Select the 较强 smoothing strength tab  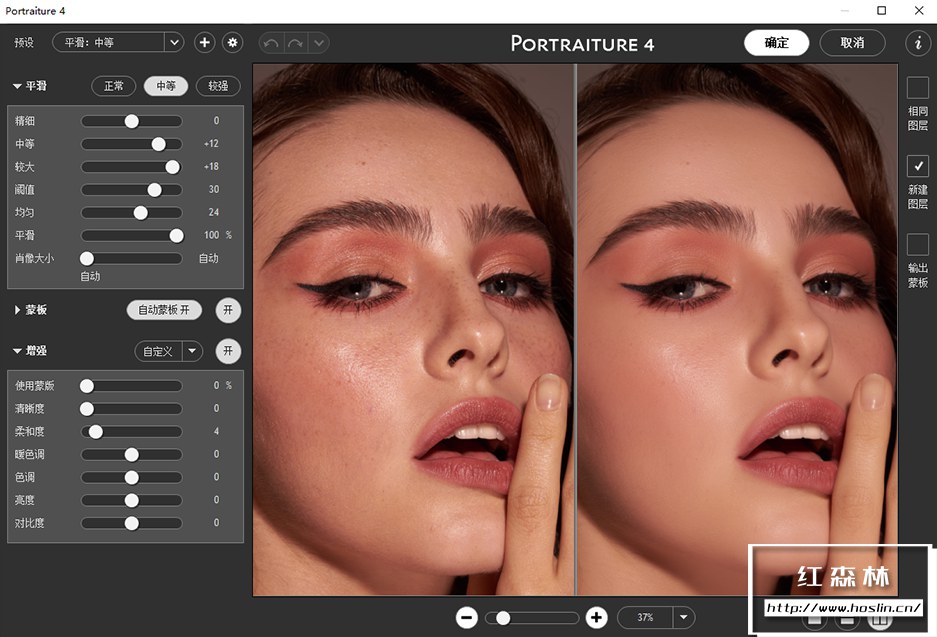218,86
